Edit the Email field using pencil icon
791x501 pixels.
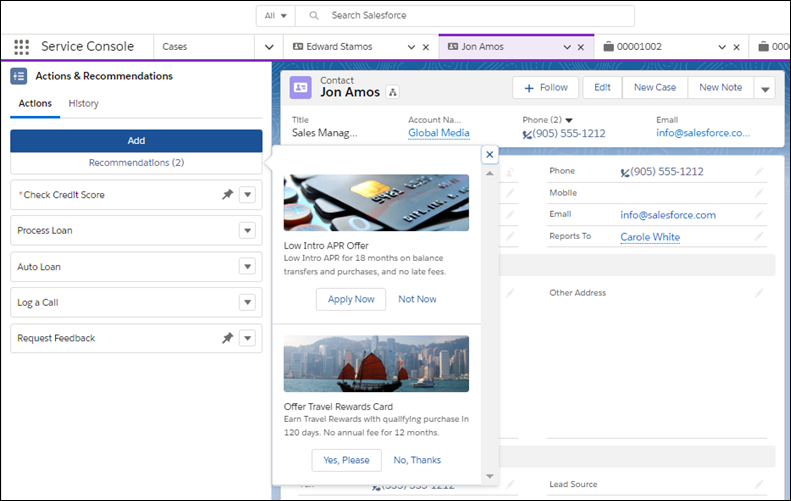758,215
